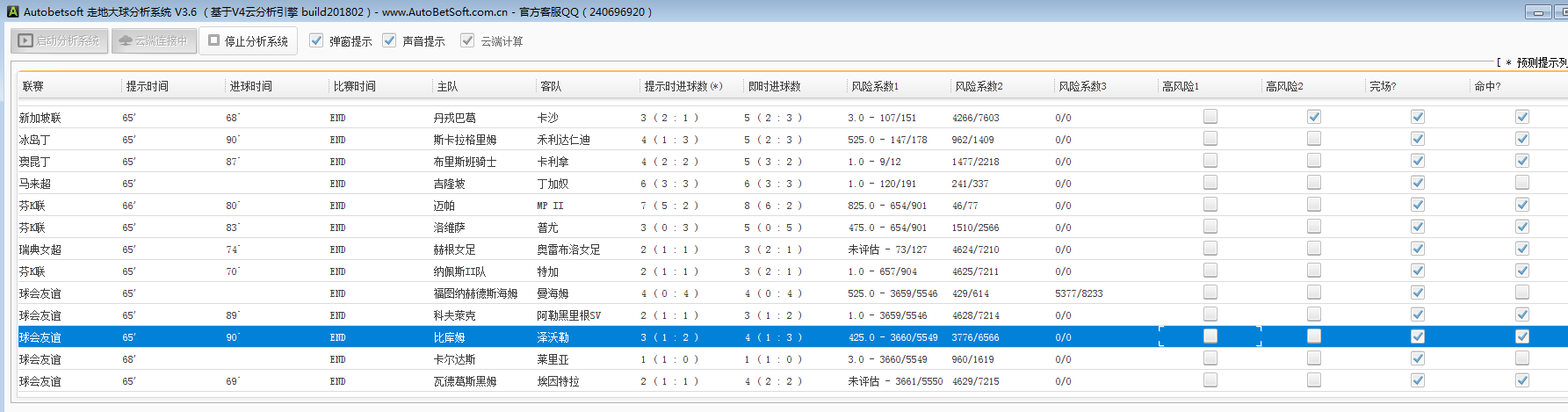Check 高风险1 box for 新加坡联 row
This screenshot has height=412, width=1568.
point(1210,116)
